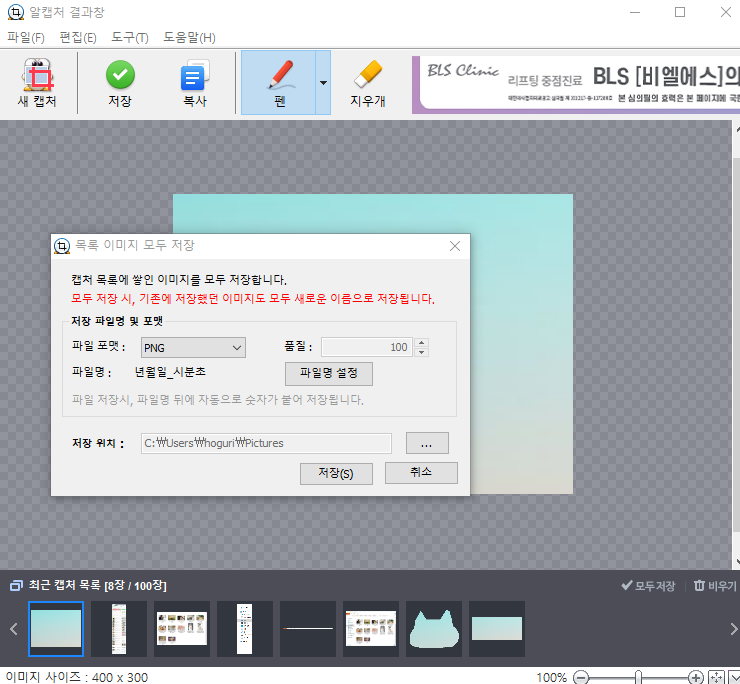Click the 년월일_시분초 filename text
Viewport: 740px width, 684px height.
pyautogui.click(x=170, y=372)
